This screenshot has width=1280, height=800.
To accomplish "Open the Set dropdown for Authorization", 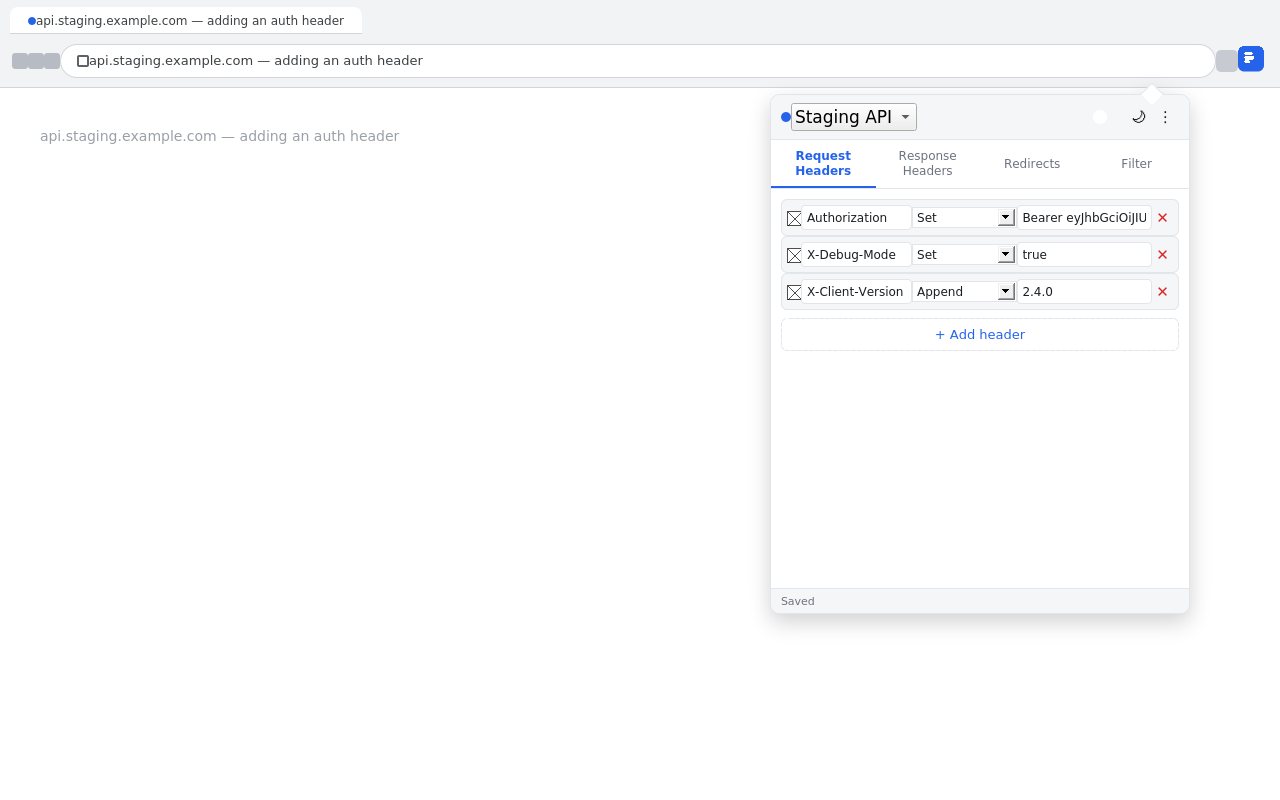I will click(964, 218).
